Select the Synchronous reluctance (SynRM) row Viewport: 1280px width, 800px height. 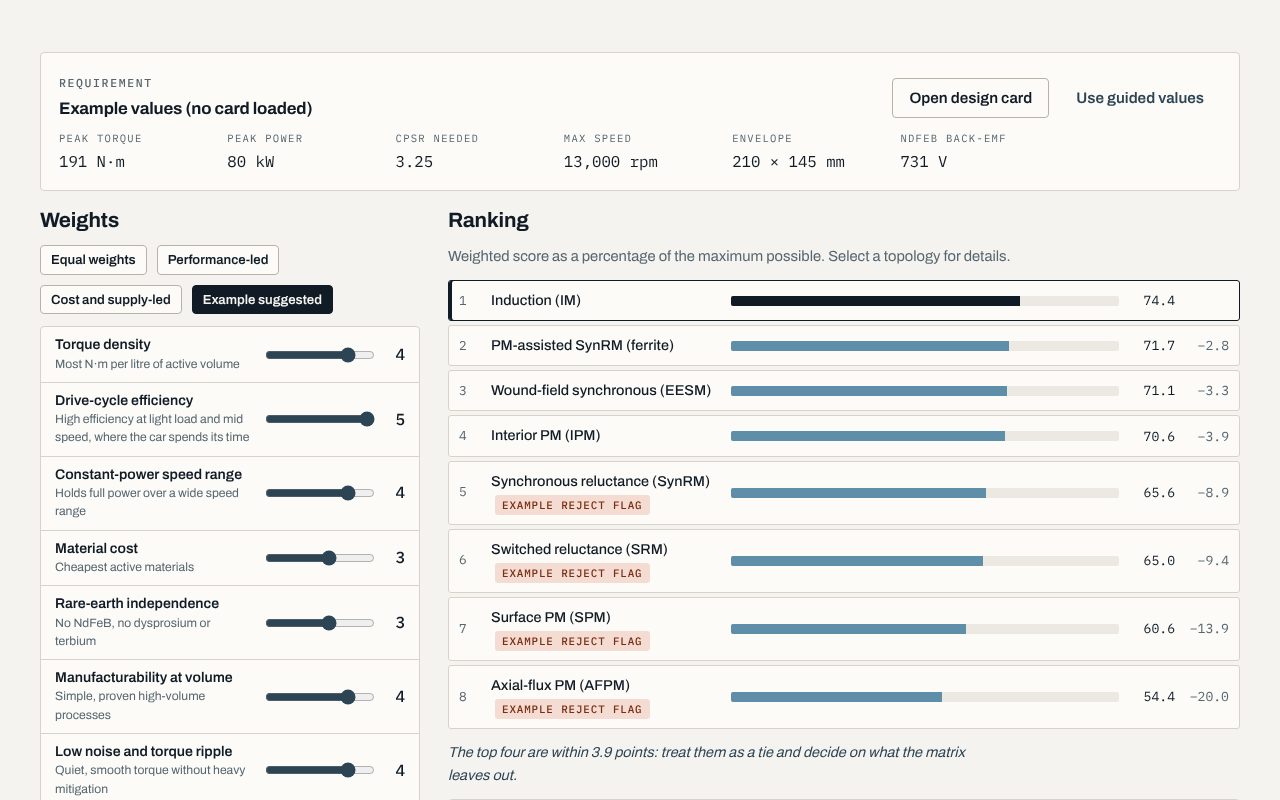point(844,492)
